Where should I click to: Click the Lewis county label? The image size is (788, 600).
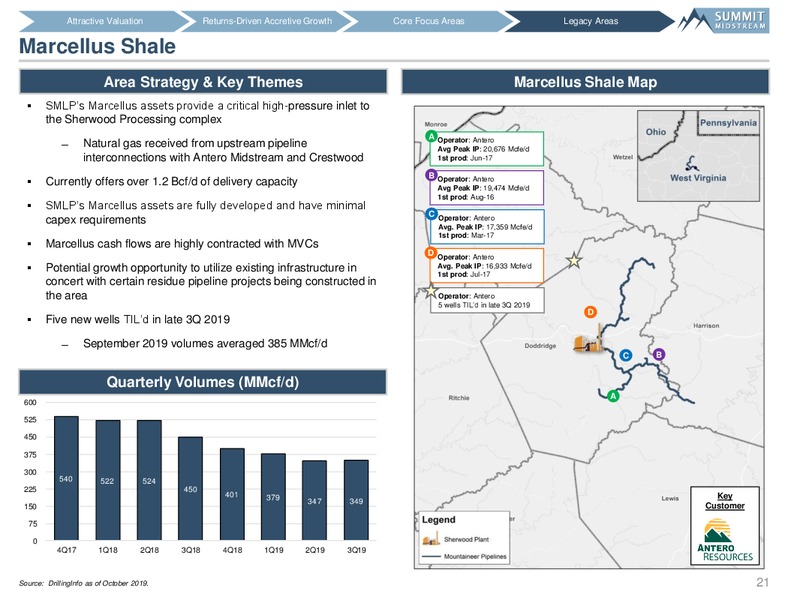tap(670, 498)
